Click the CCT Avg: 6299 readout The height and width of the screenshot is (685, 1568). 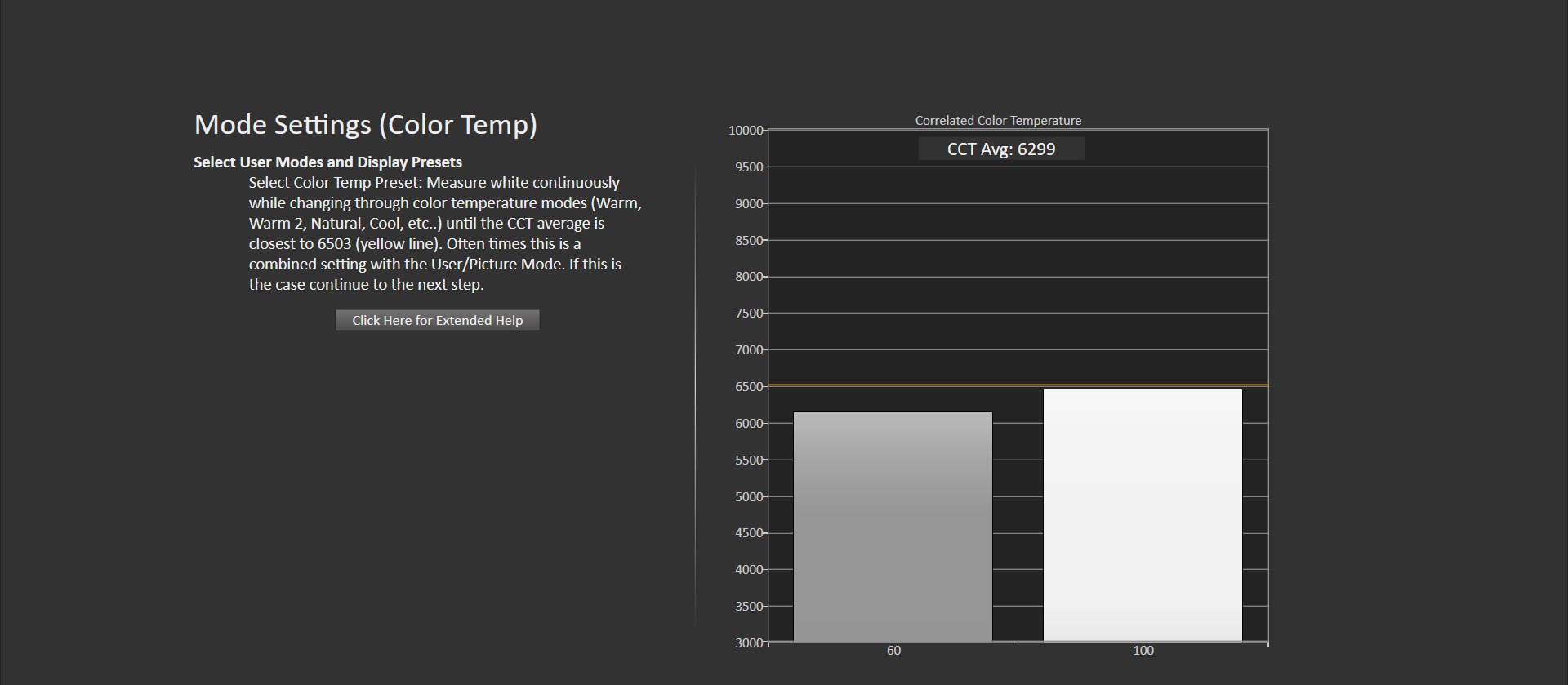pos(1001,149)
